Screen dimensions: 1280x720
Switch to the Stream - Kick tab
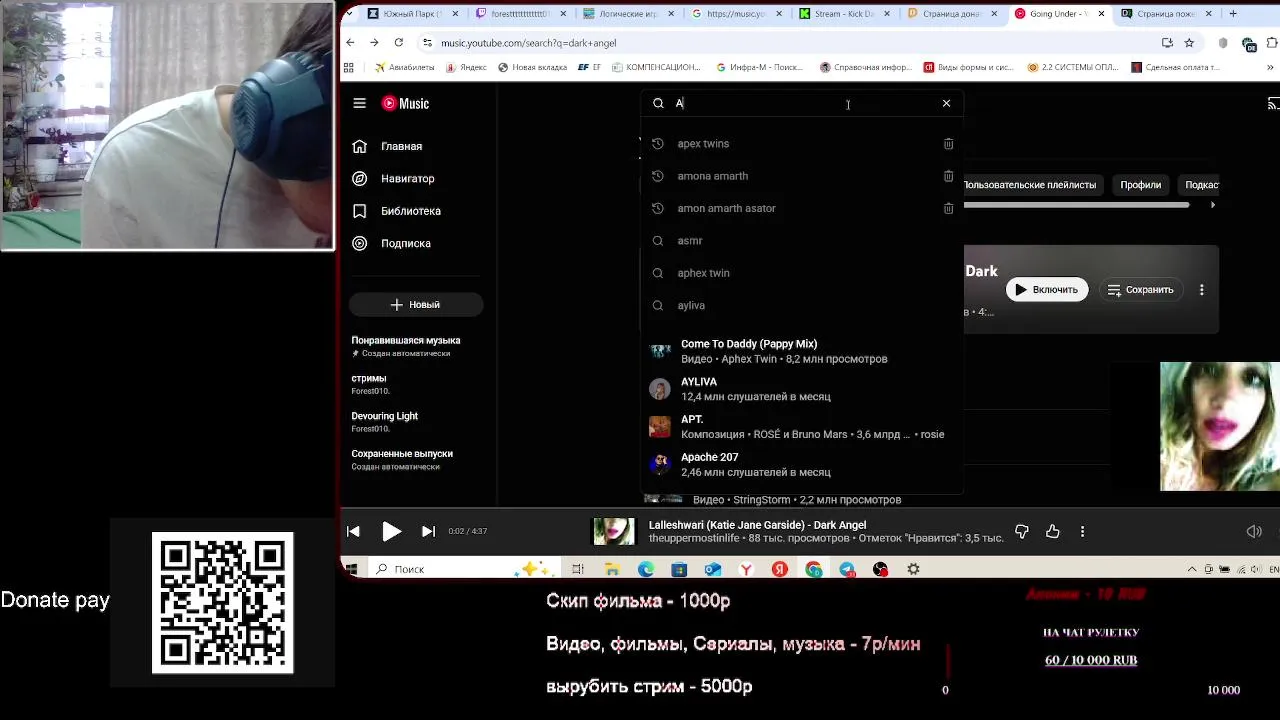[842, 14]
